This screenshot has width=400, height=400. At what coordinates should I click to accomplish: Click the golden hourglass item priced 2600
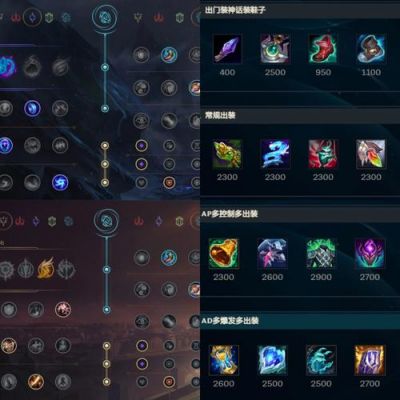[223, 360]
